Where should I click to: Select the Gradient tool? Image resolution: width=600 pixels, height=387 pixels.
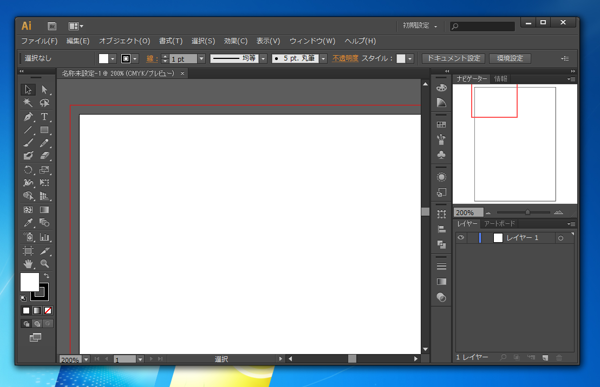(44, 210)
